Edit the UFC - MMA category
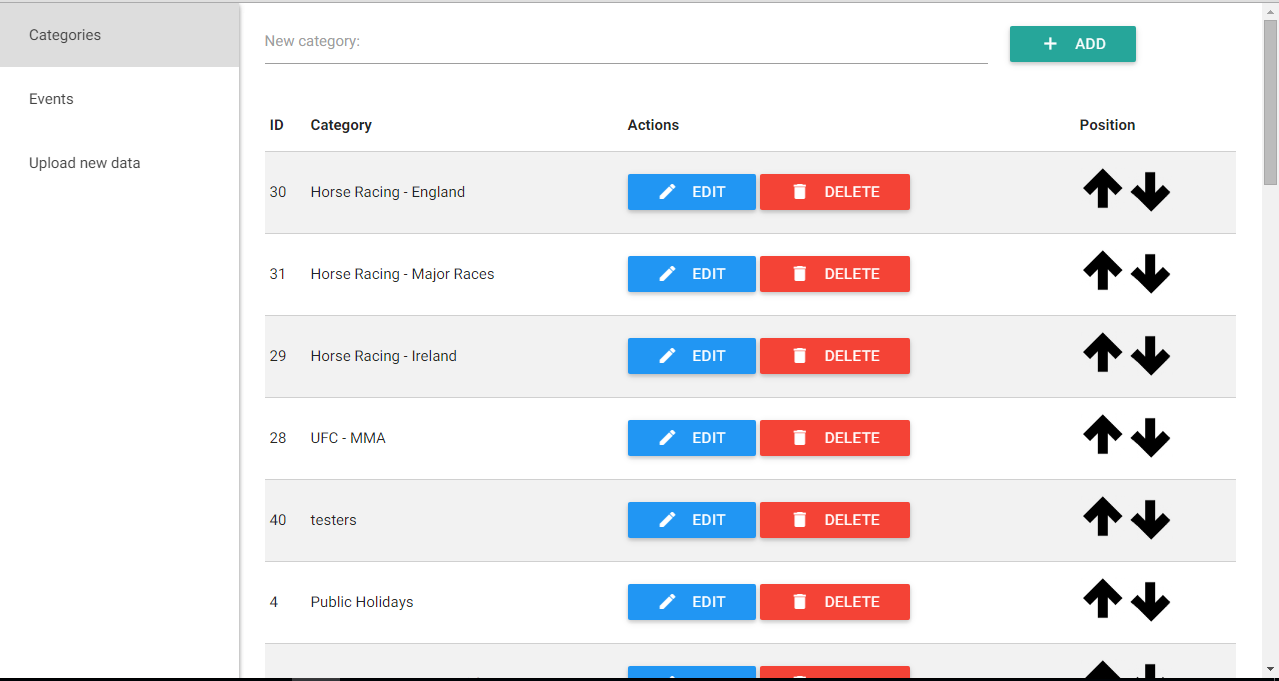 pyautogui.click(x=691, y=438)
